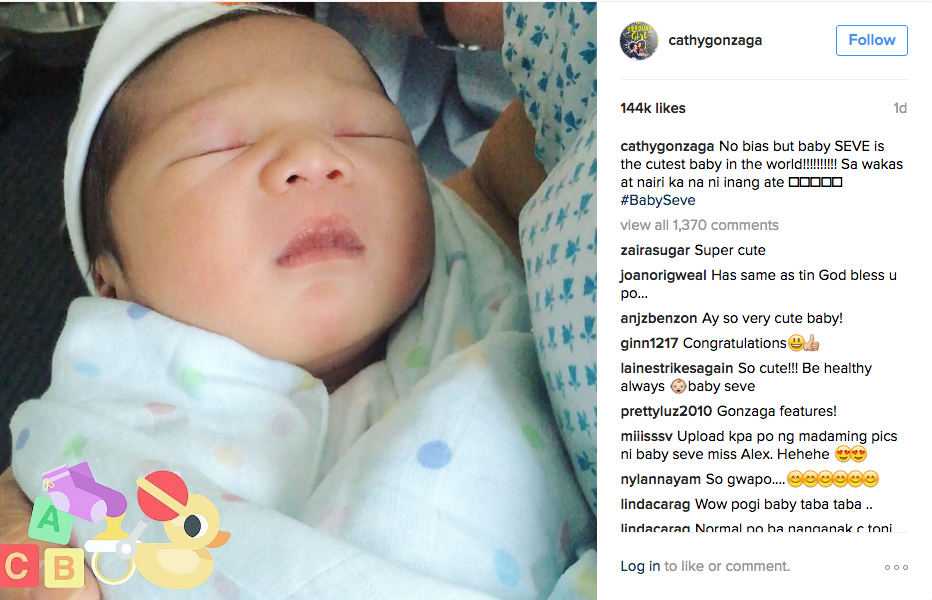Open joanorigweal's profile
Image resolution: width=932 pixels, height=600 pixels.
pos(663,275)
